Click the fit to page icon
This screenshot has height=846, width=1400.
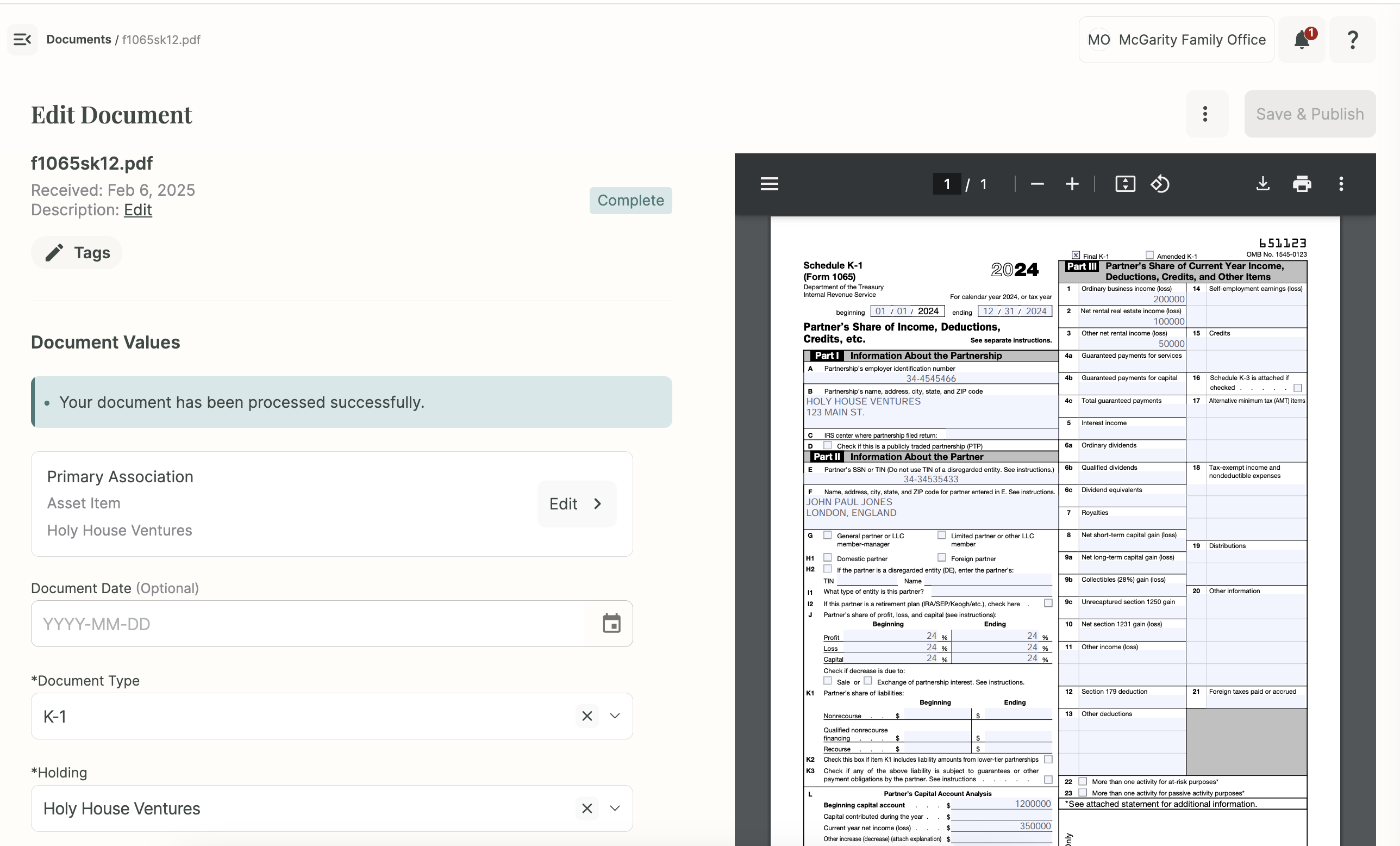1125,184
